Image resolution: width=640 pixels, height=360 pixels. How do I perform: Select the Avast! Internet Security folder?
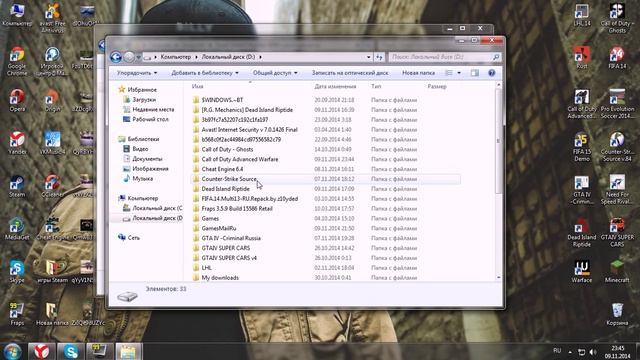(x=249, y=130)
